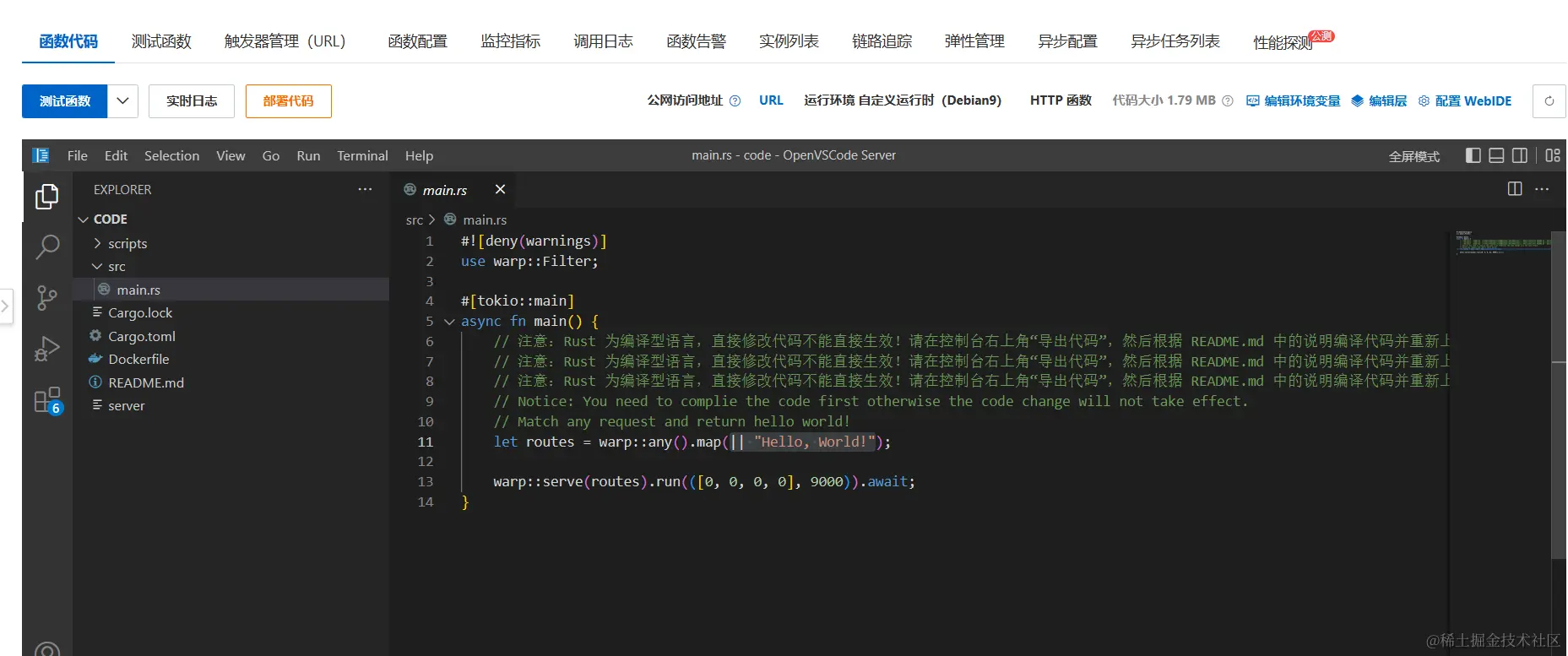The image size is (1568, 656).
Task: Open the Explorer Views and More Actions ellipsis
Action: coord(365,189)
